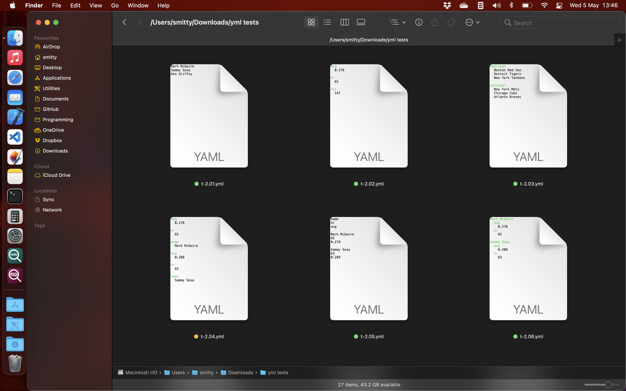Open the Go menu
The image size is (626, 391).
tap(115, 5)
